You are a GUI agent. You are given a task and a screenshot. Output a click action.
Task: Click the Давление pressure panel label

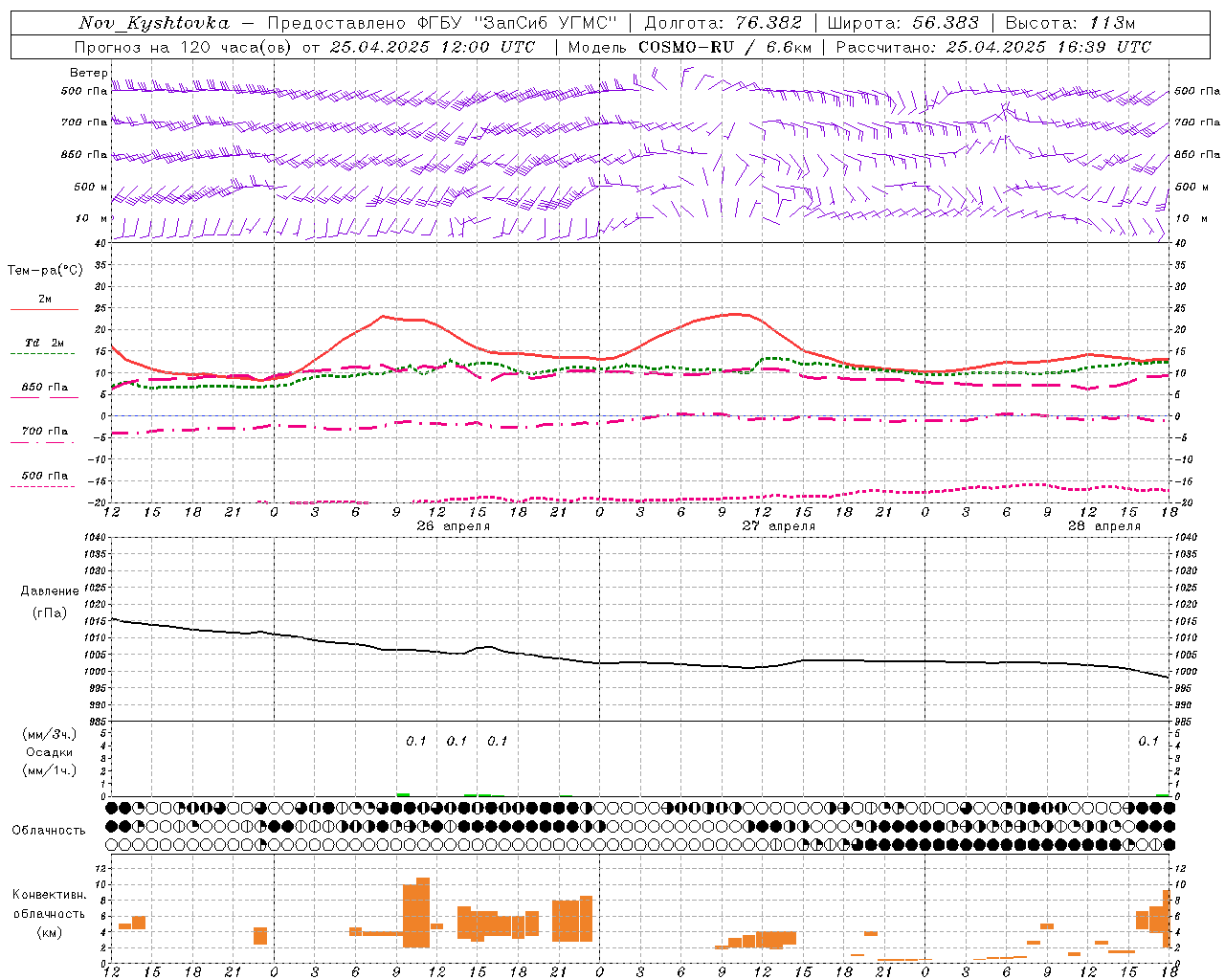pyautogui.click(x=50, y=591)
